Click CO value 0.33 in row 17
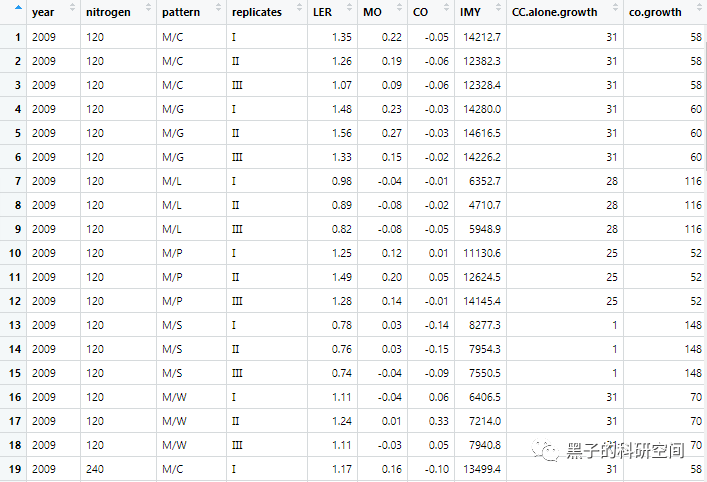This screenshot has height=482, width=707. point(439,421)
